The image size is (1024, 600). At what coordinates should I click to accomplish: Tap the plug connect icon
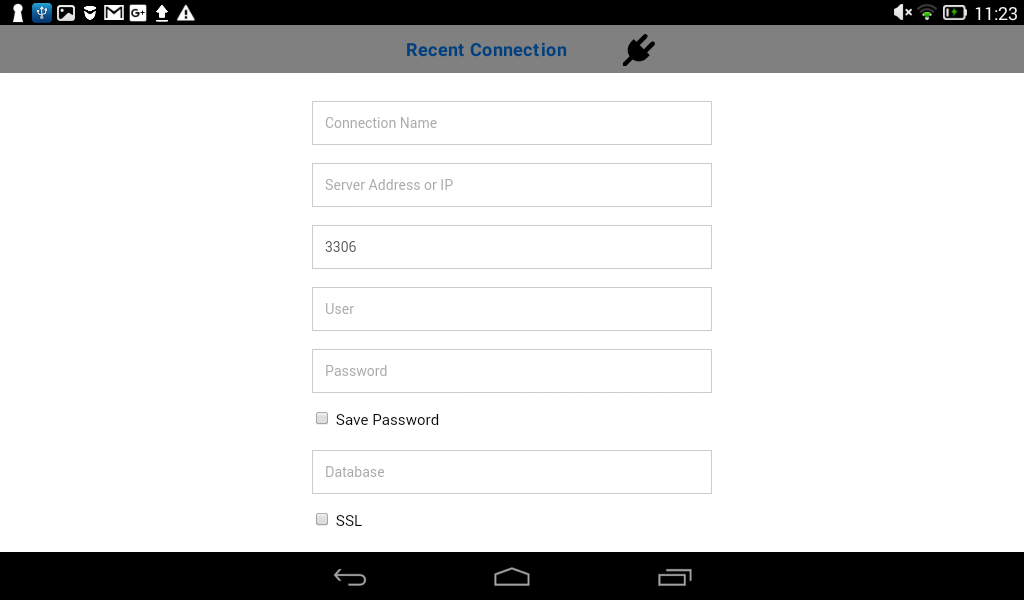(x=639, y=50)
